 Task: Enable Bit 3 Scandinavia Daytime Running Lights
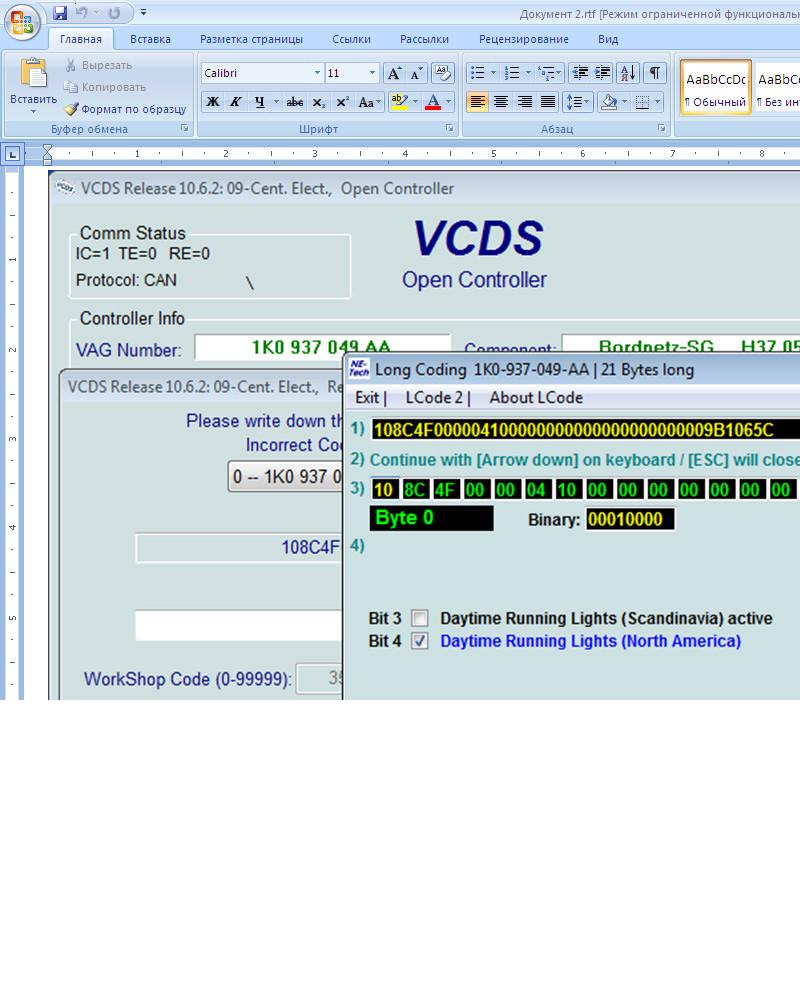coord(419,618)
